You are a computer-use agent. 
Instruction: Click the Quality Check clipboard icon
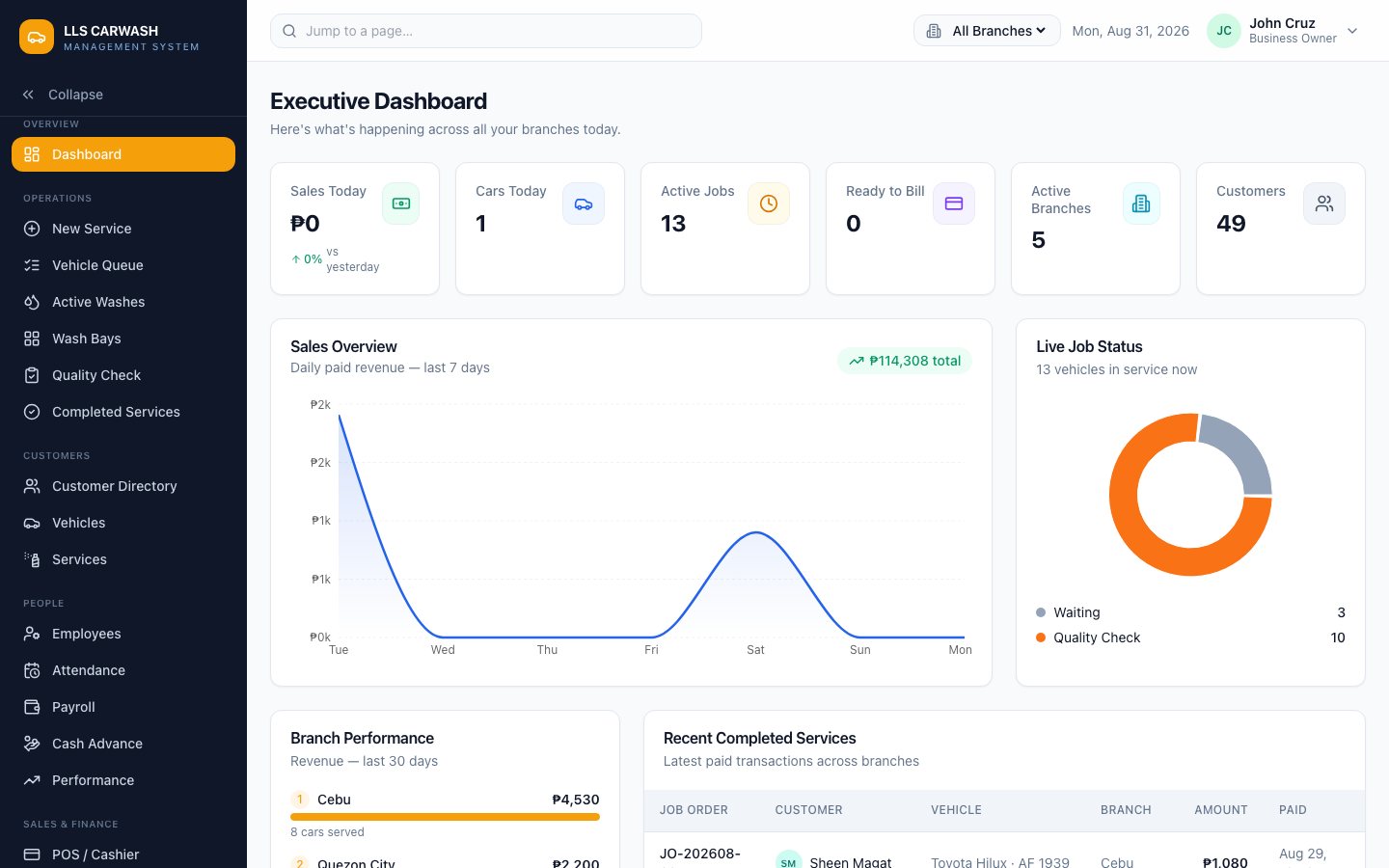32,375
